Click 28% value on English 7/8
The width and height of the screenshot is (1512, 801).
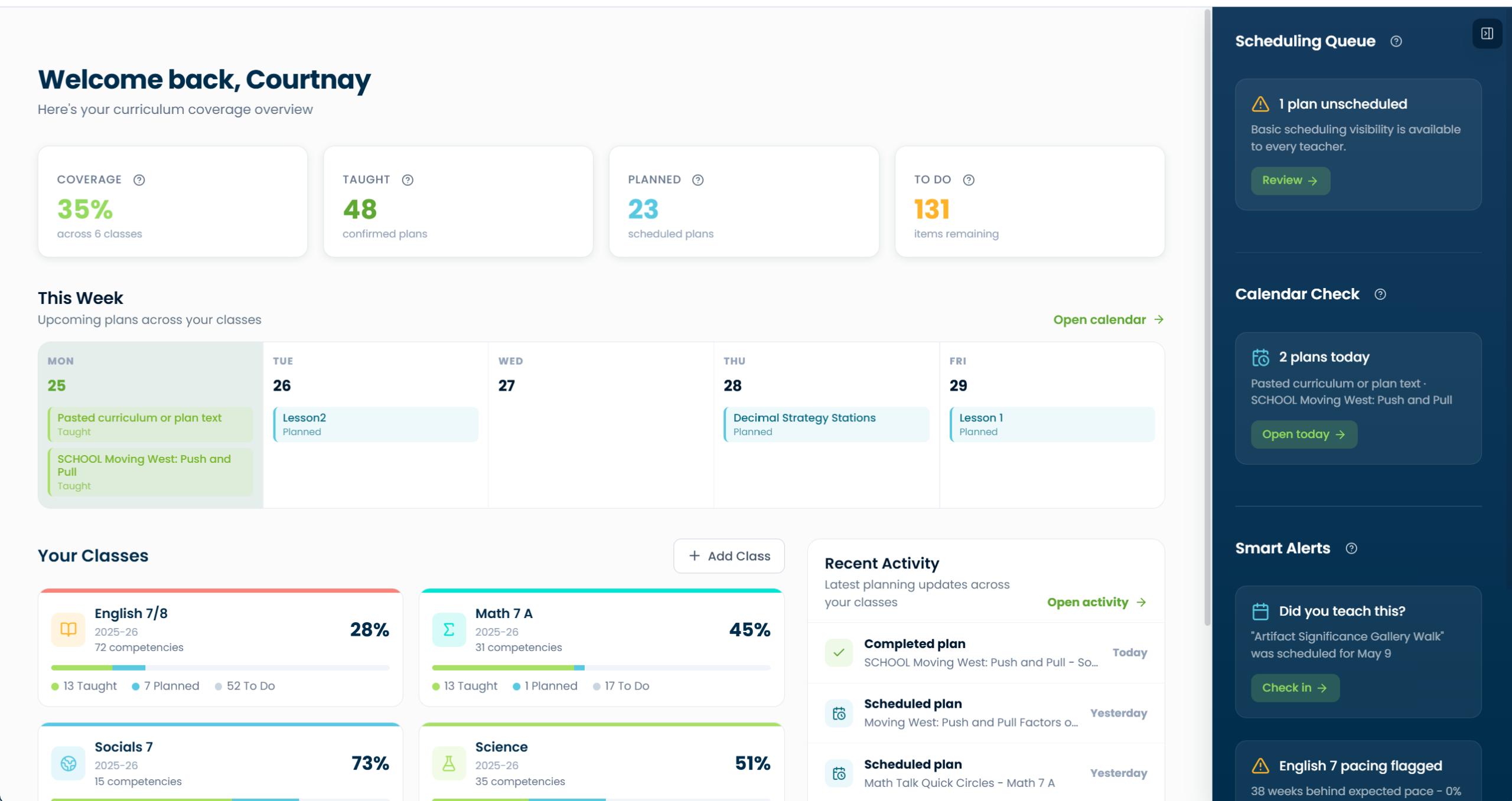click(370, 630)
